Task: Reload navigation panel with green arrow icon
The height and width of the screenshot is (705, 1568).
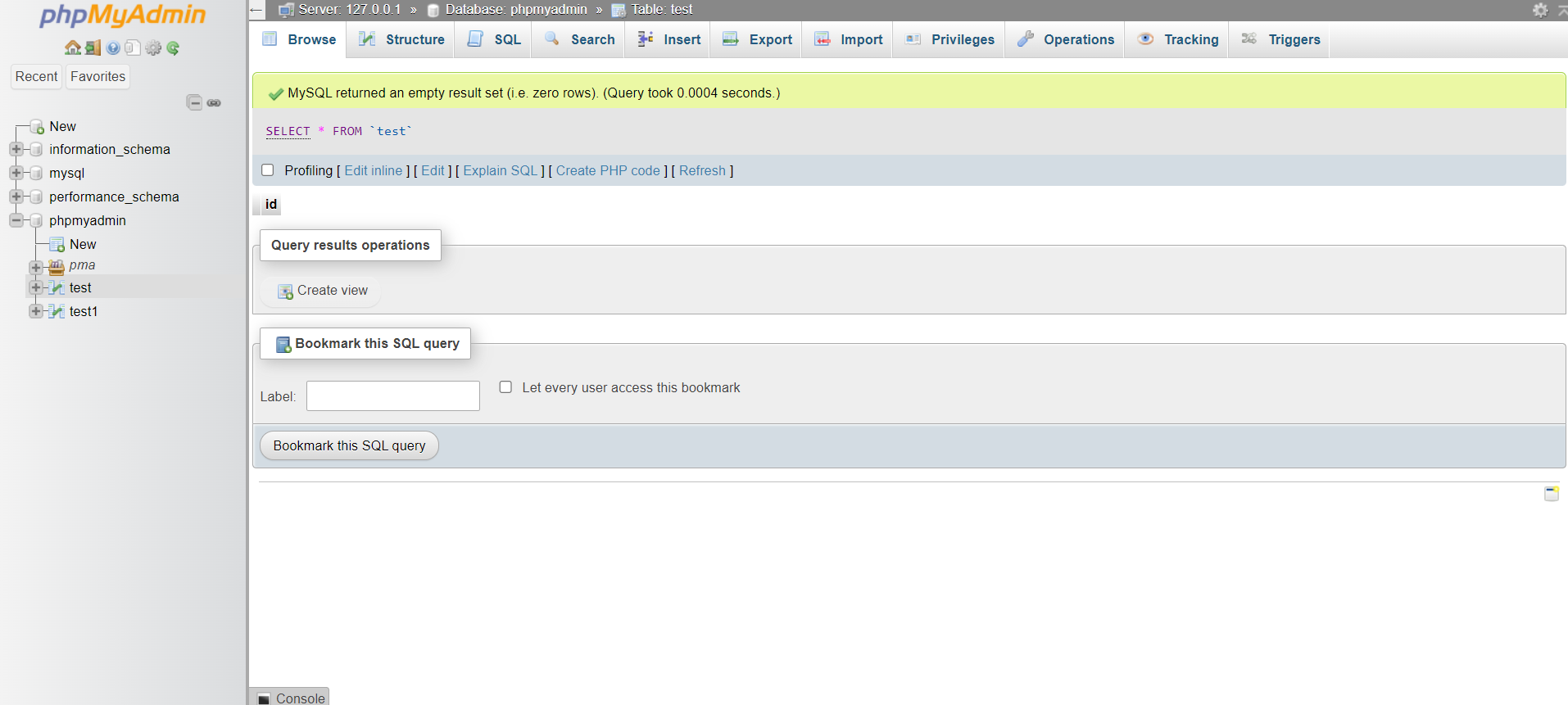Action: coord(173,47)
